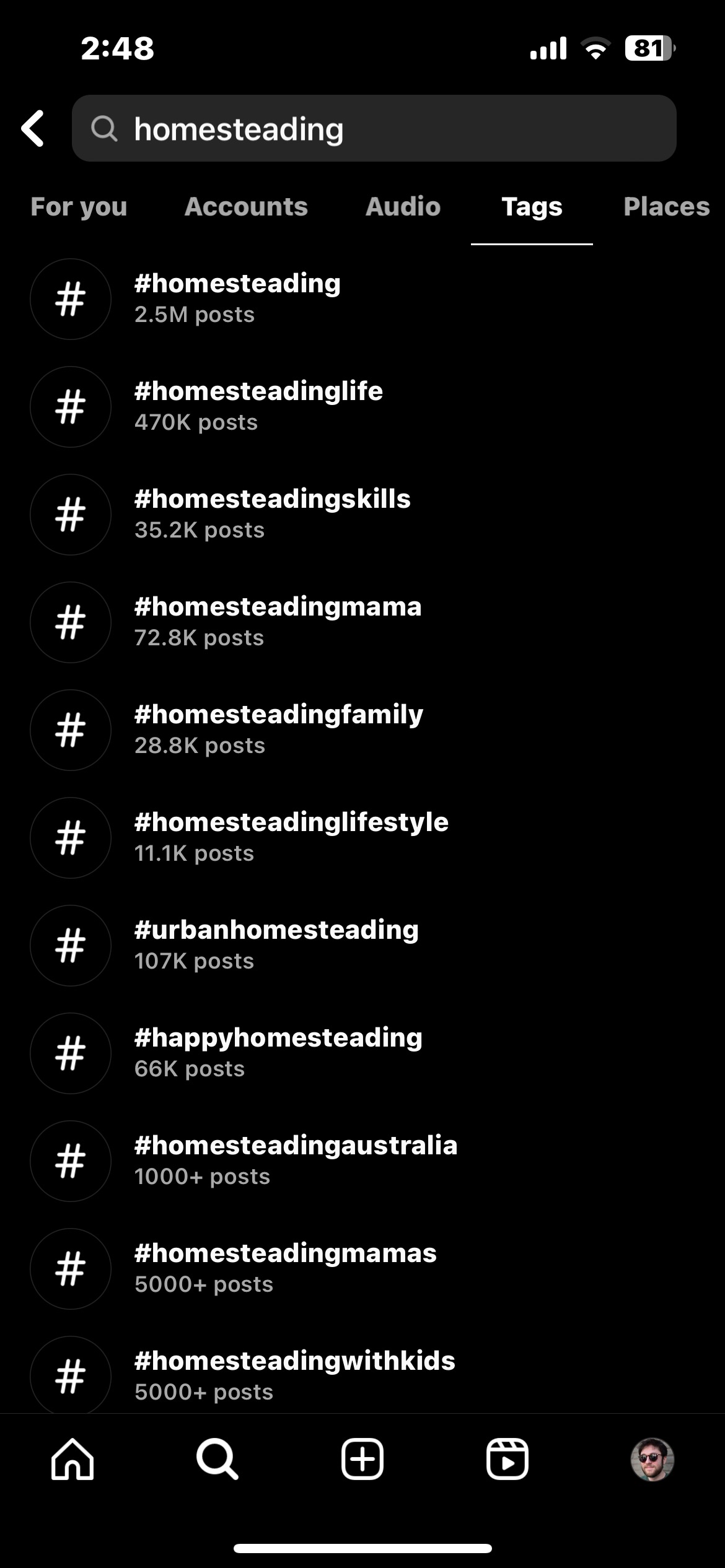Open profile avatar in bottom bar

coord(652,1459)
